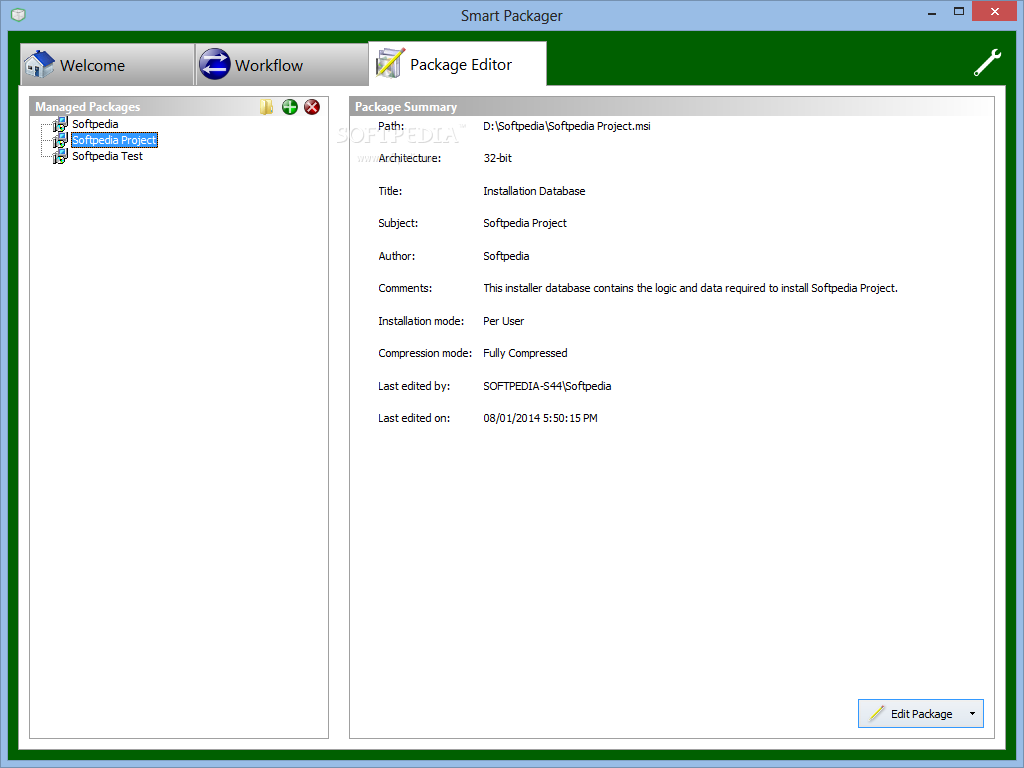Click pencil icon on Edit Package button
Image resolution: width=1024 pixels, height=768 pixels.
click(877, 713)
